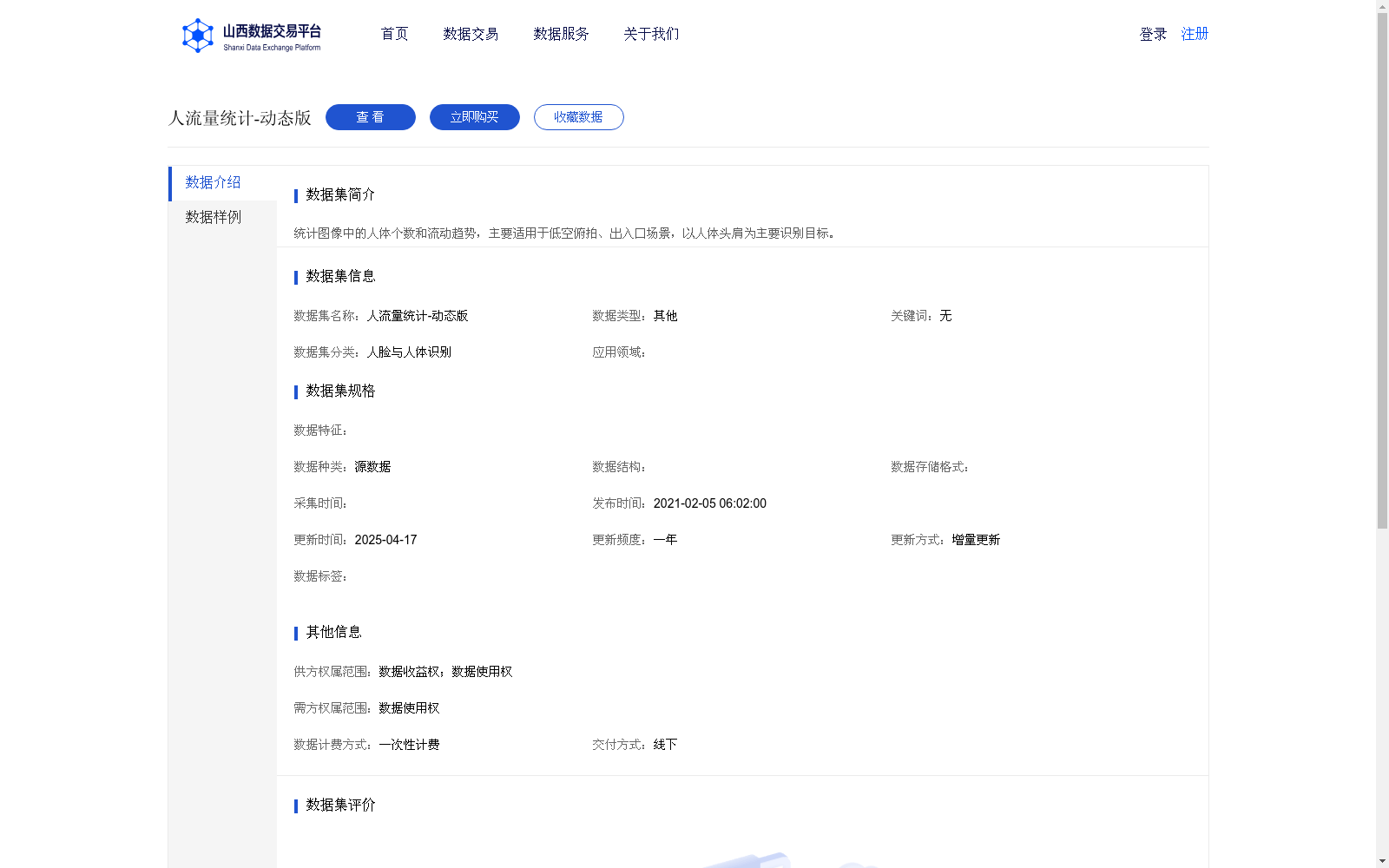The height and width of the screenshot is (868, 1389).
Task: Click the 应用领域 field label
Action: pyautogui.click(x=619, y=352)
